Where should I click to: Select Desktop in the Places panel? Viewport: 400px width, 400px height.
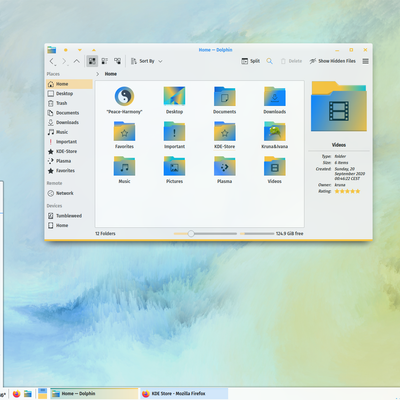(69, 94)
